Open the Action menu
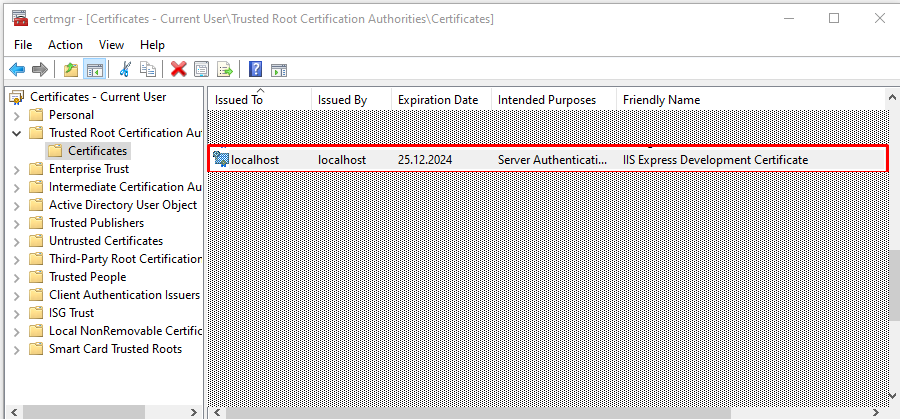The height and width of the screenshot is (419, 900). (65, 45)
